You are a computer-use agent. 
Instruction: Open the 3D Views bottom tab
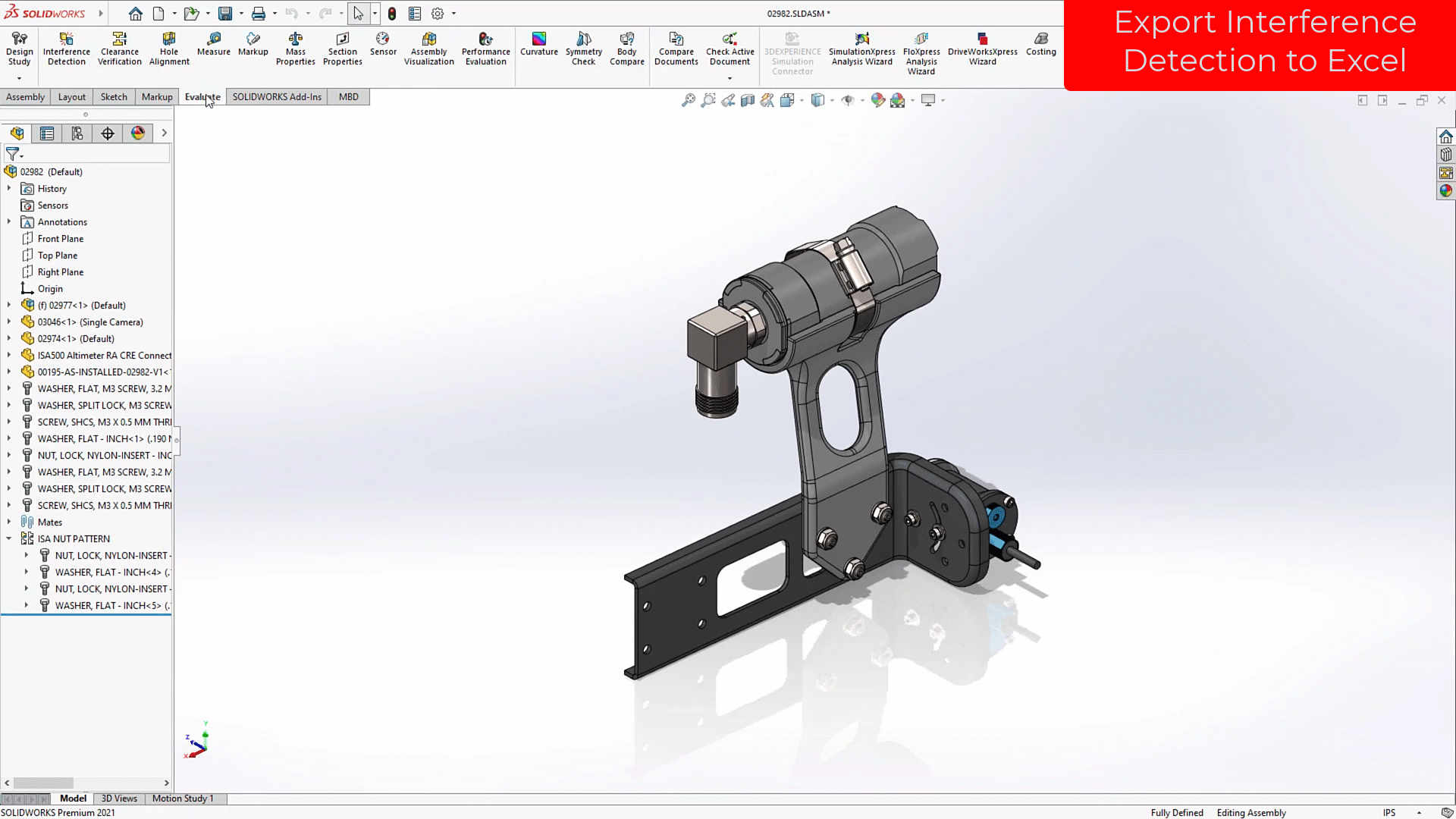[119, 799]
